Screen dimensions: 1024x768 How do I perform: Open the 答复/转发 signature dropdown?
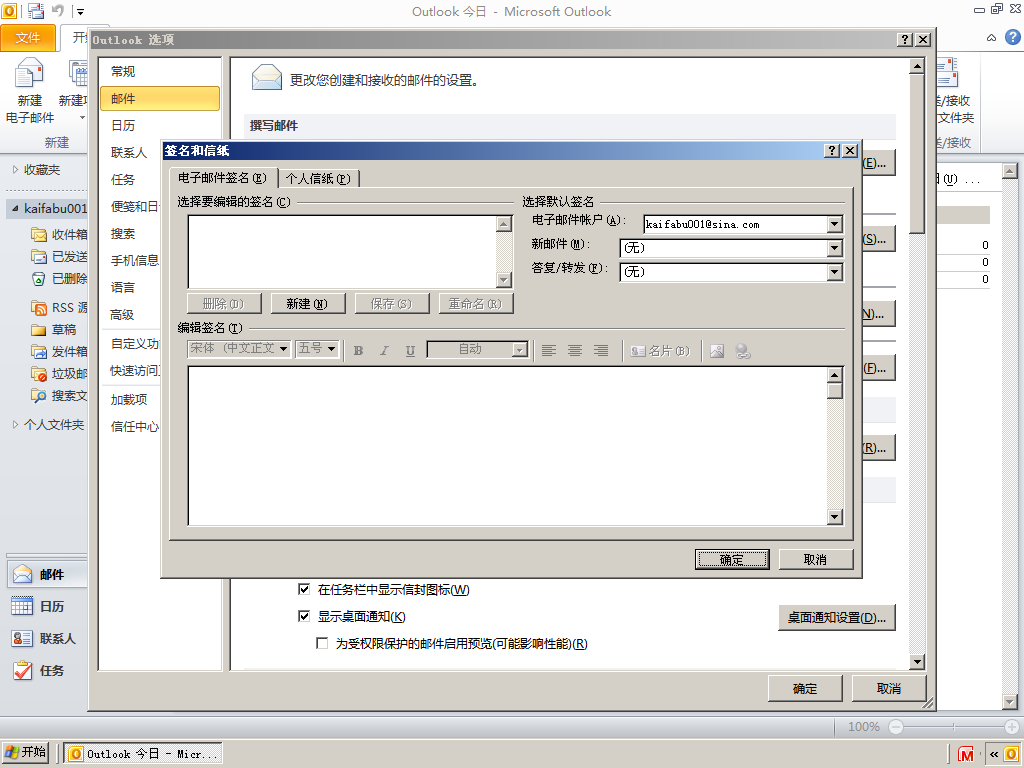click(835, 272)
